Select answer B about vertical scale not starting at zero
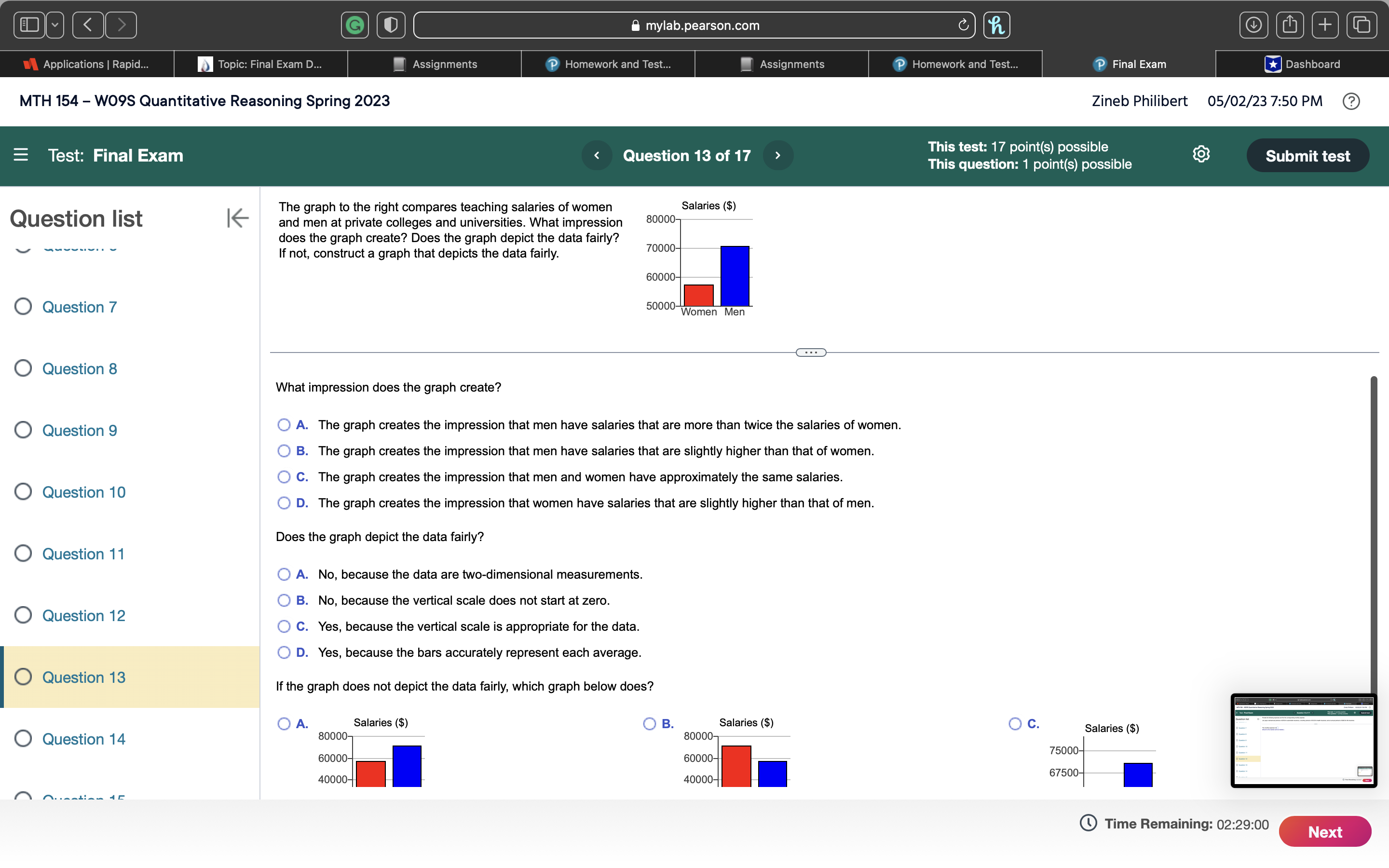 tap(284, 600)
